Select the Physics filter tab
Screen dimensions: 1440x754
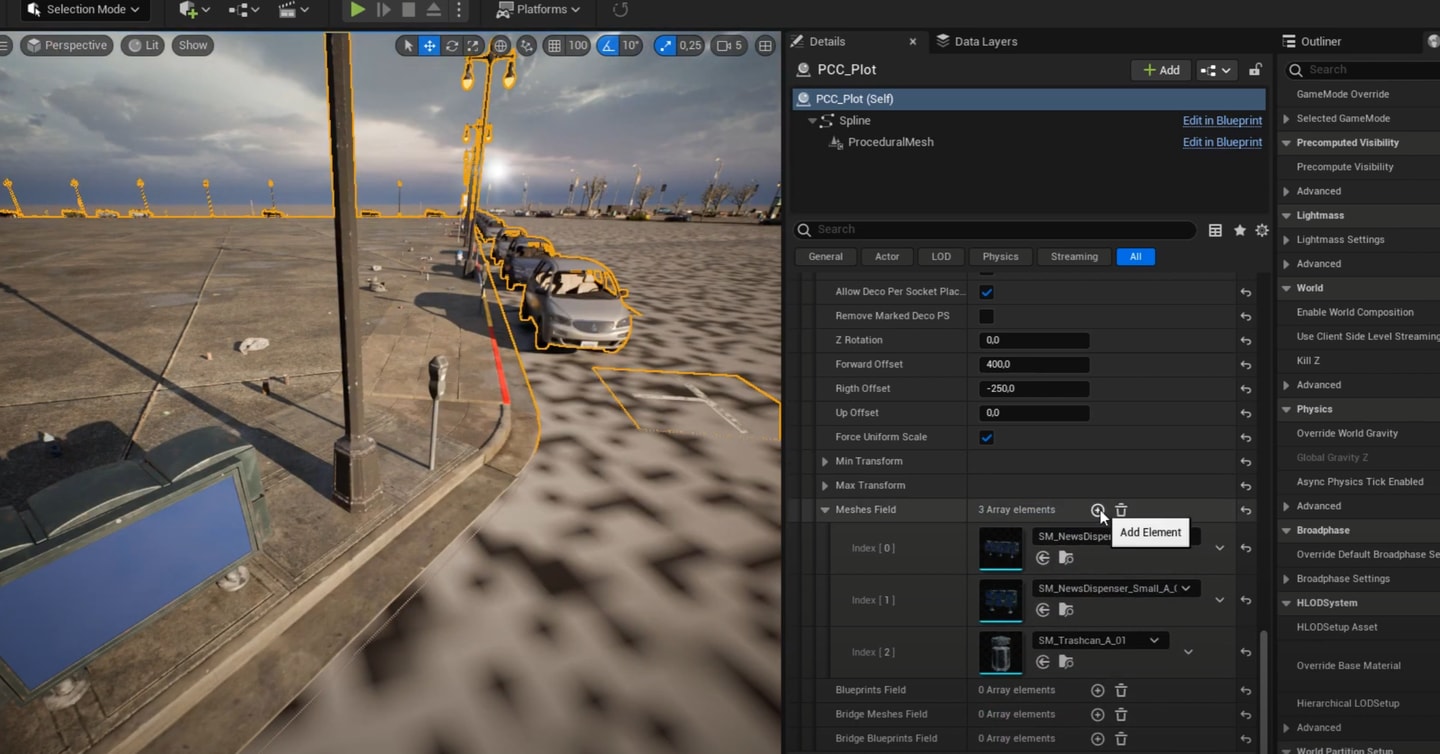999,257
